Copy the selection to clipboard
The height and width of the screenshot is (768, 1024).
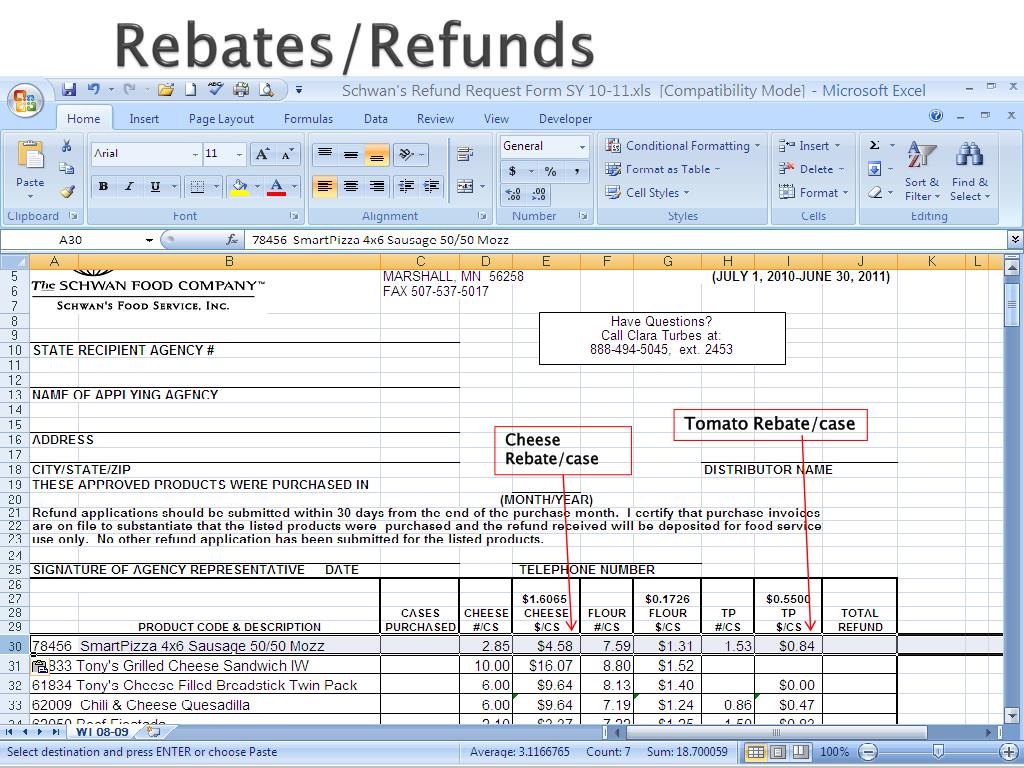[67, 168]
